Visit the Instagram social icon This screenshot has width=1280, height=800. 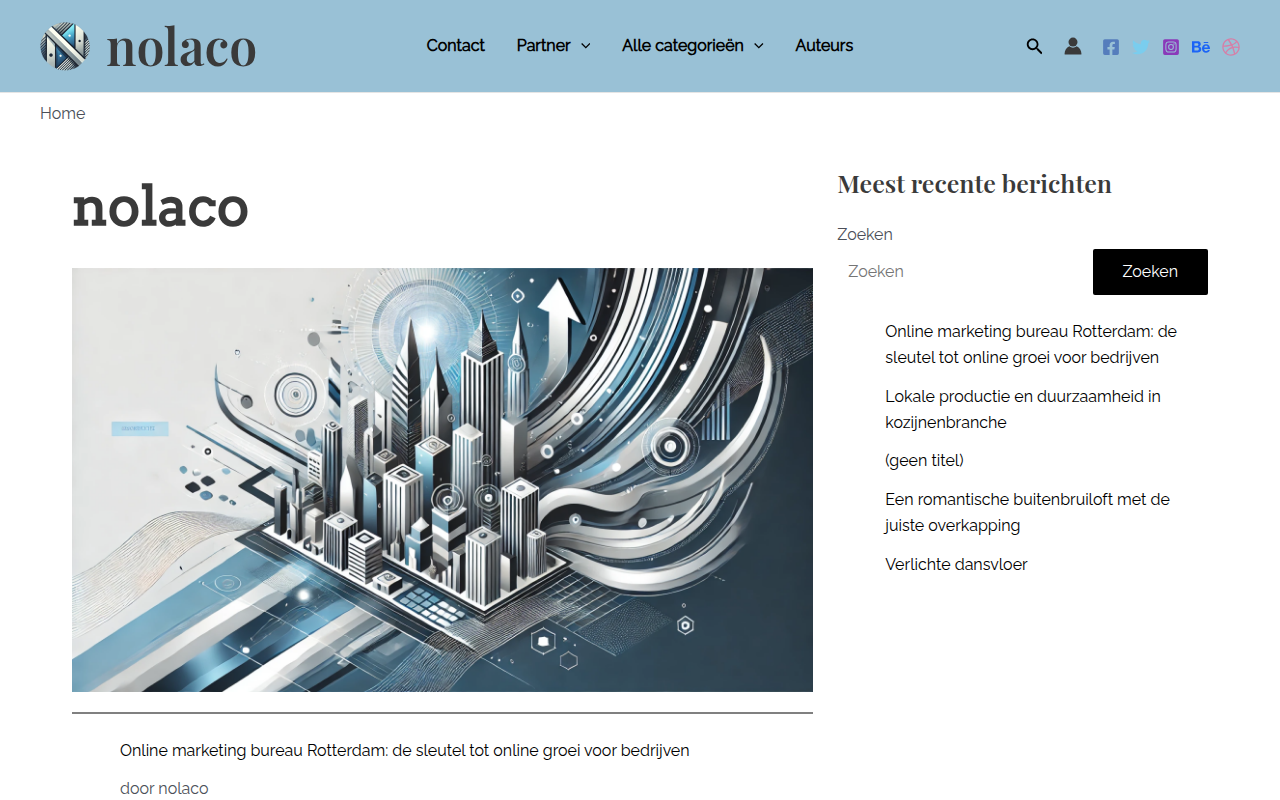pos(1171,47)
